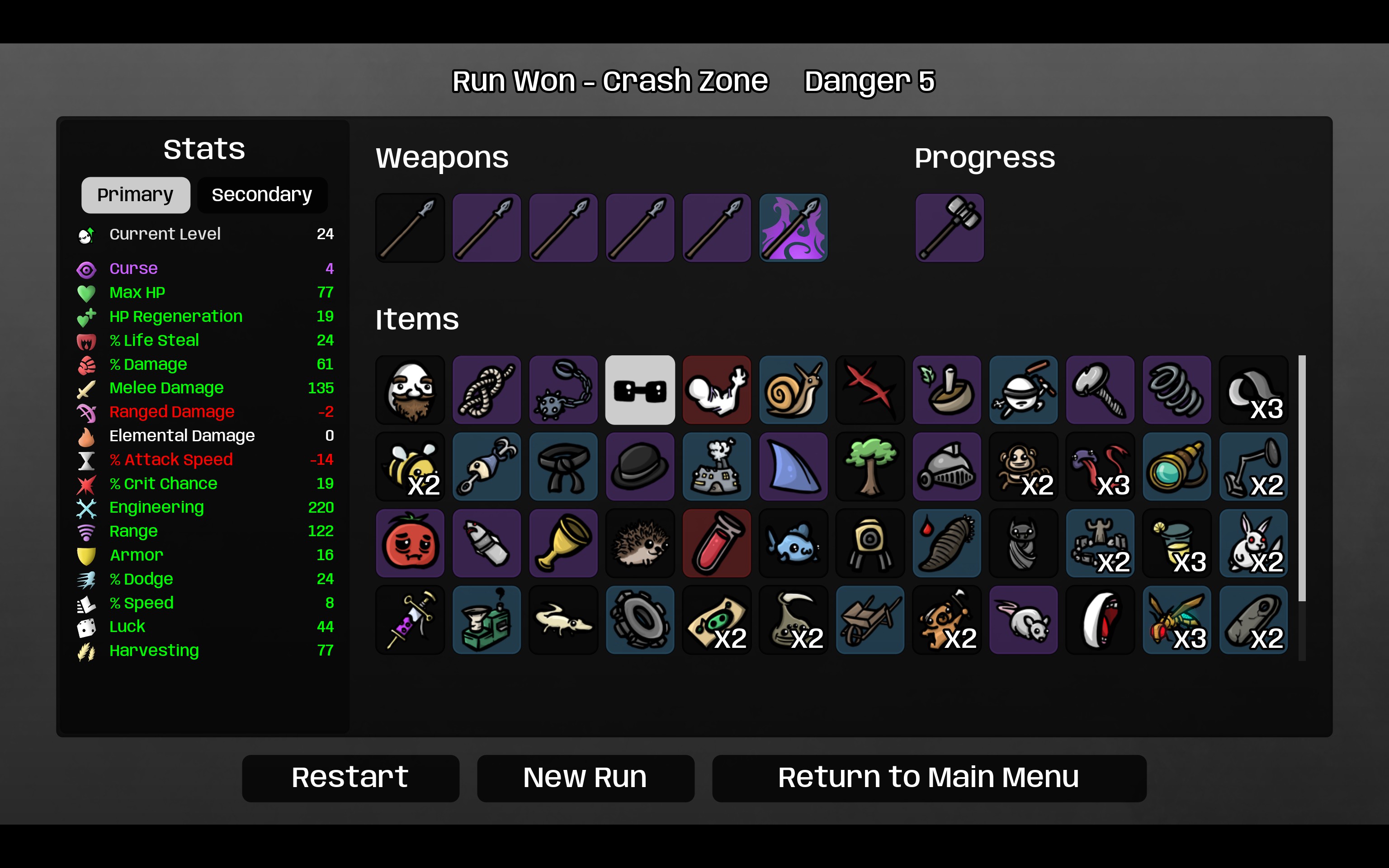Select the spyglass telescope item
The height and width of the screenshot is (868, 1389).
tap(1176, 467)
